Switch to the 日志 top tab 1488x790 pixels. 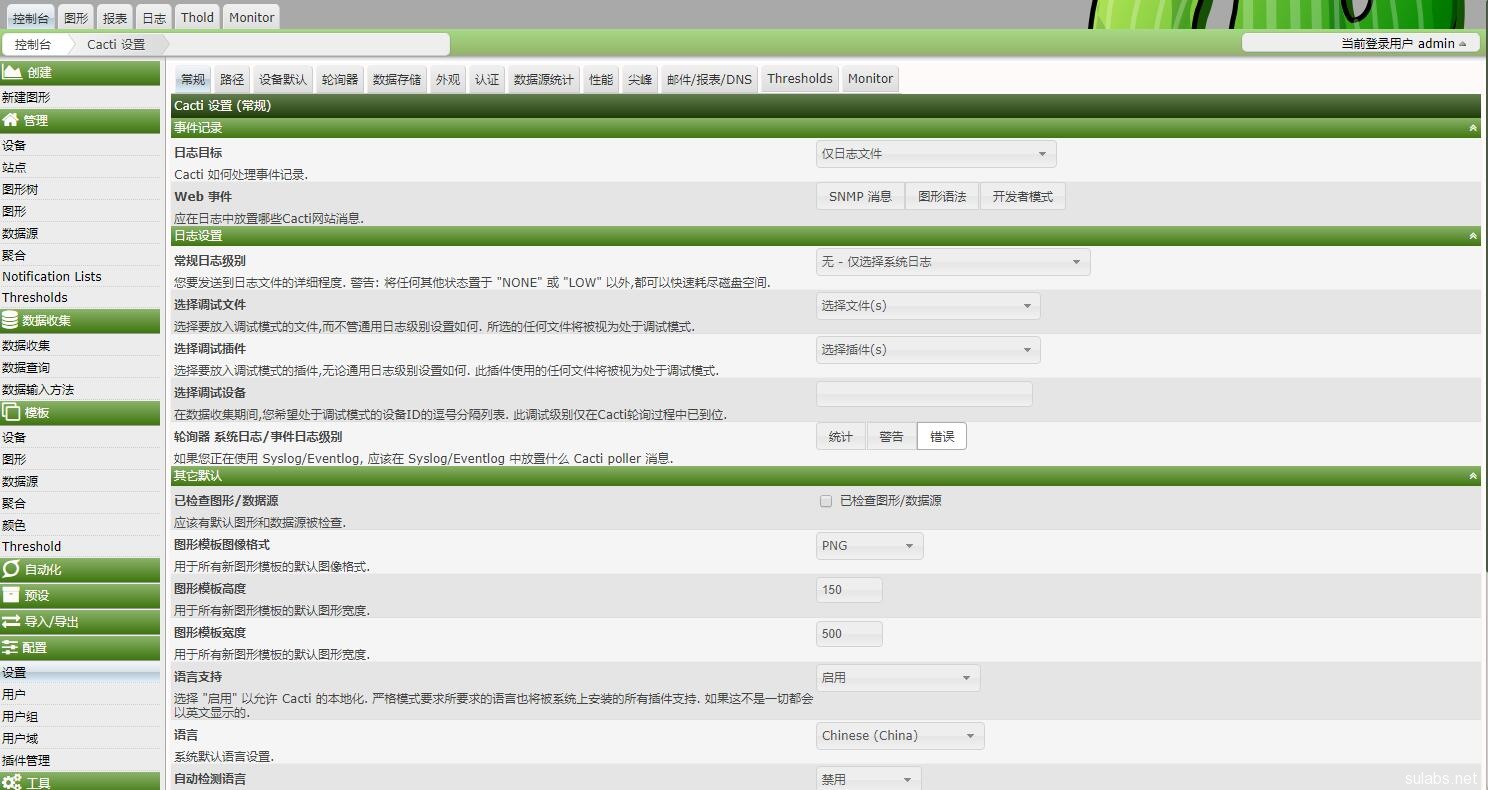click(154, 18)
